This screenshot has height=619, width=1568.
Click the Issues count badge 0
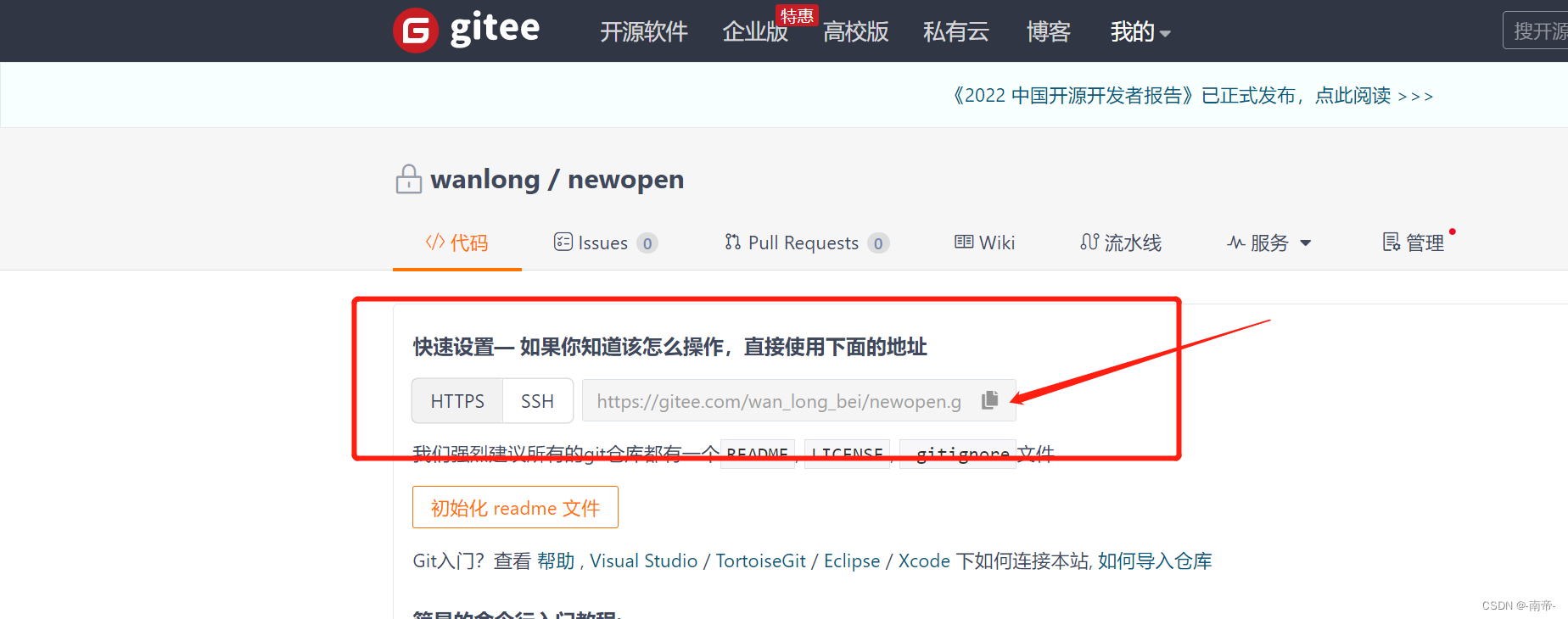[647, 244]
